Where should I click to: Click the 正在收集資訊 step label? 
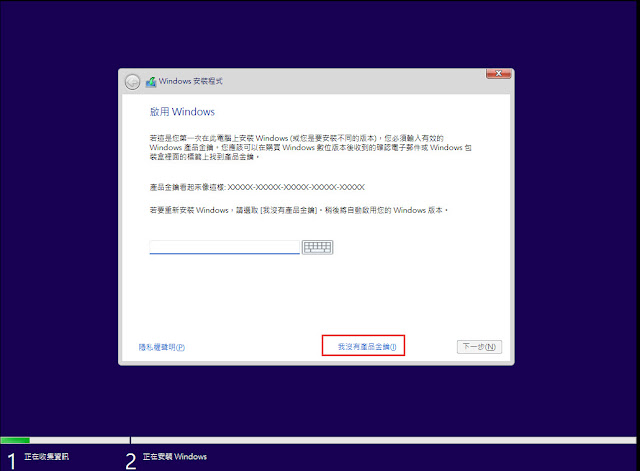[x=47, y=456]
